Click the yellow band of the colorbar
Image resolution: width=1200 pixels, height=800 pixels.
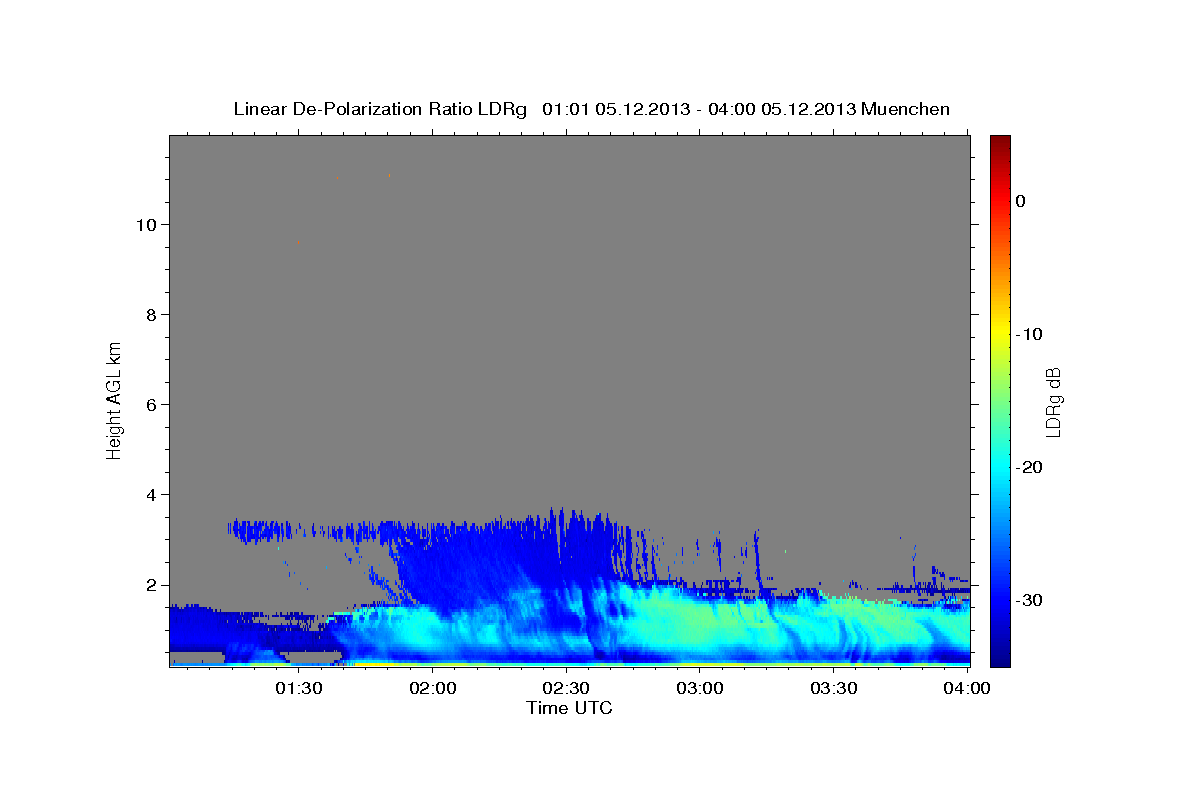click(x=1000, y=330)
